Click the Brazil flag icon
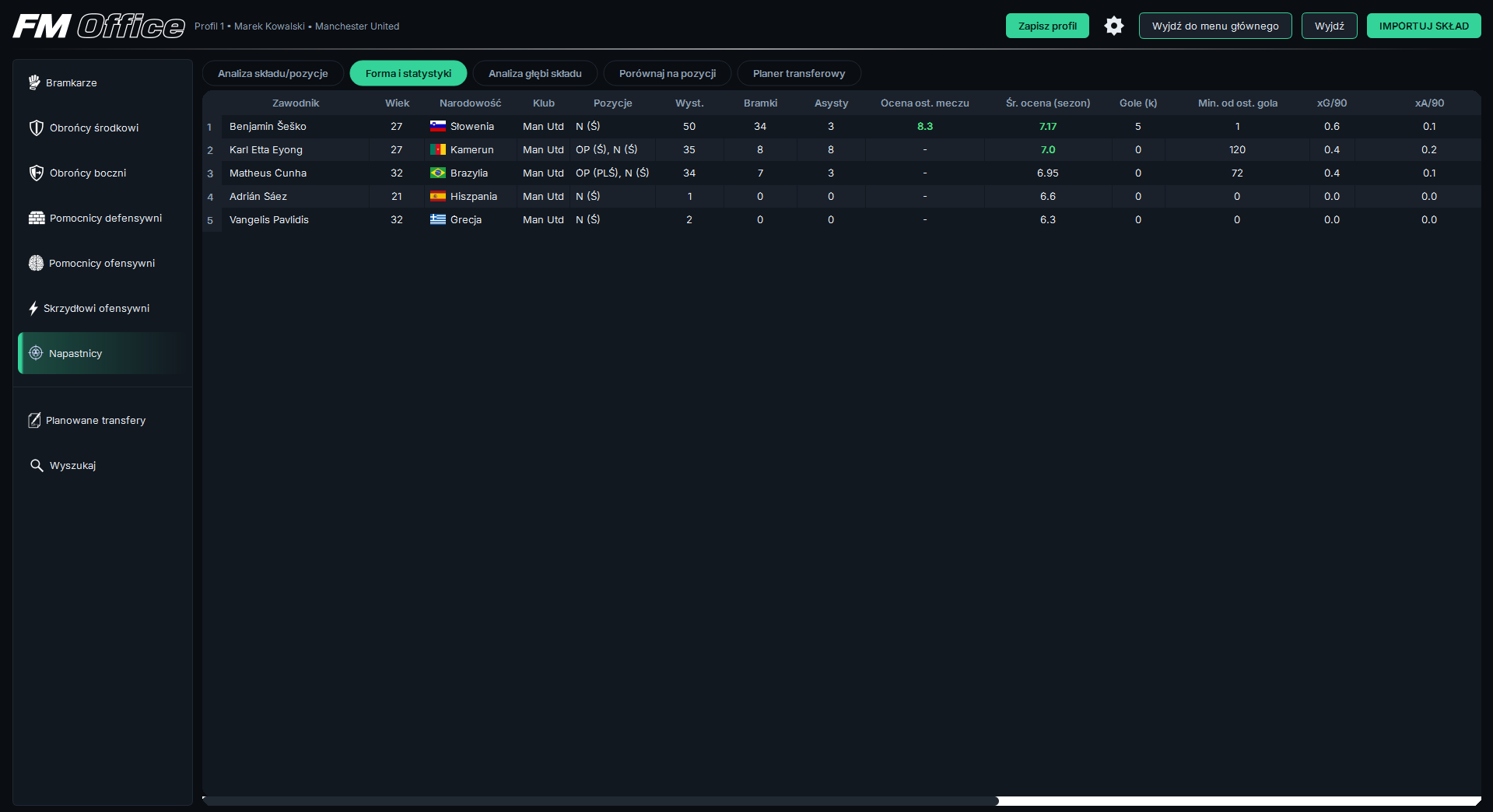Image resolution: width=1493 pixels, height=812 pixels. (438, 173)
